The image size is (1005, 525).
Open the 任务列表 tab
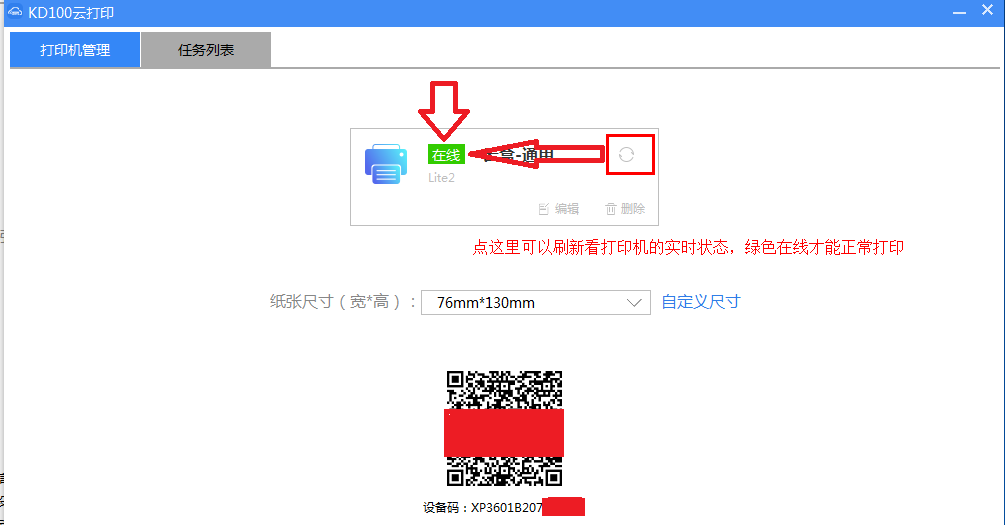[206, 50]
